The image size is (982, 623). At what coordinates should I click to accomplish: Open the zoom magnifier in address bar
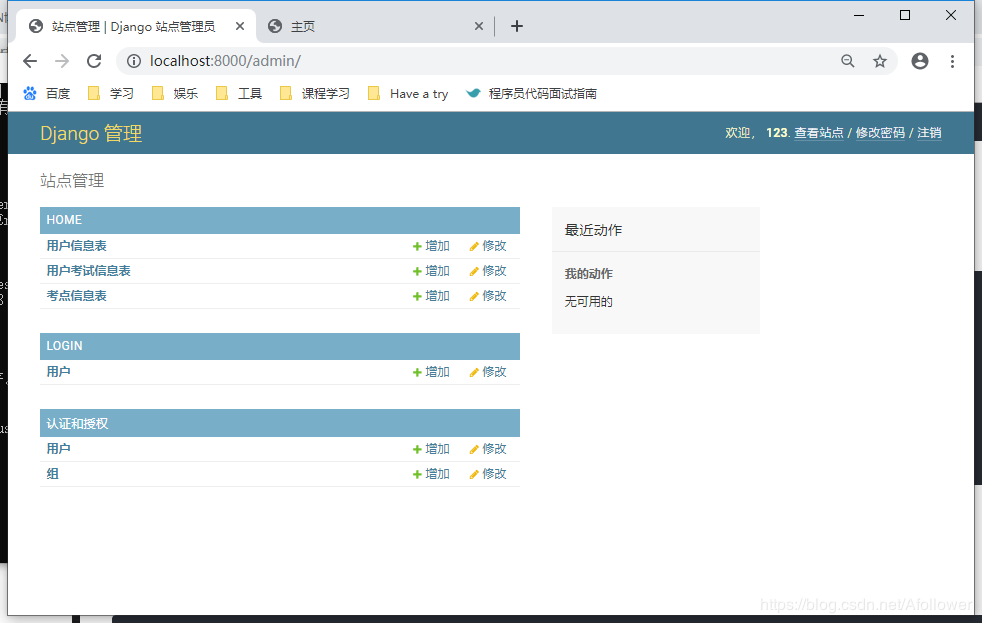pos(847,61)
